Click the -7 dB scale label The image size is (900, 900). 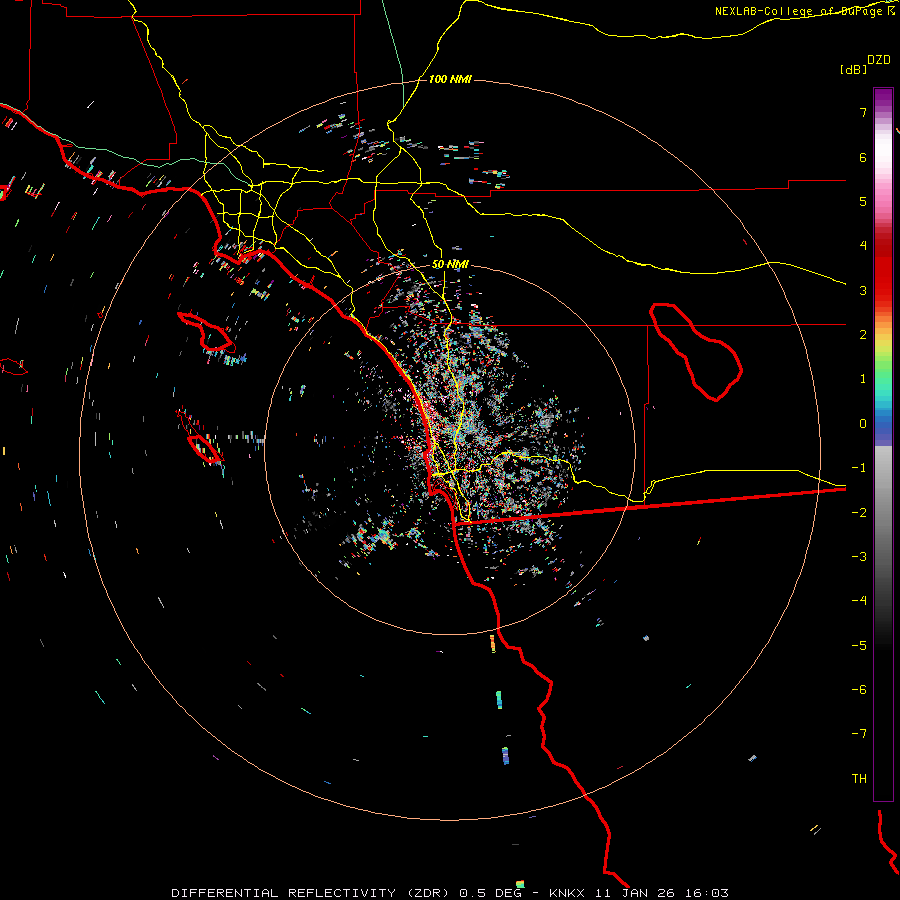tap(859, 734)
